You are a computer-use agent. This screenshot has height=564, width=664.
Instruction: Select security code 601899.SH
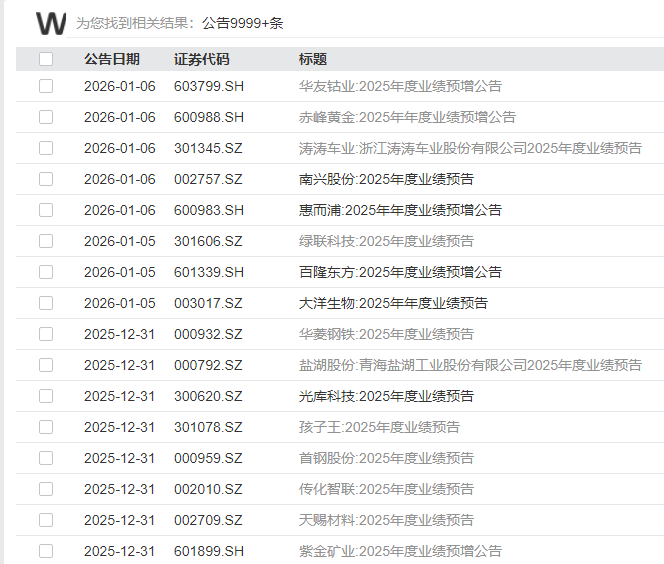209,551
